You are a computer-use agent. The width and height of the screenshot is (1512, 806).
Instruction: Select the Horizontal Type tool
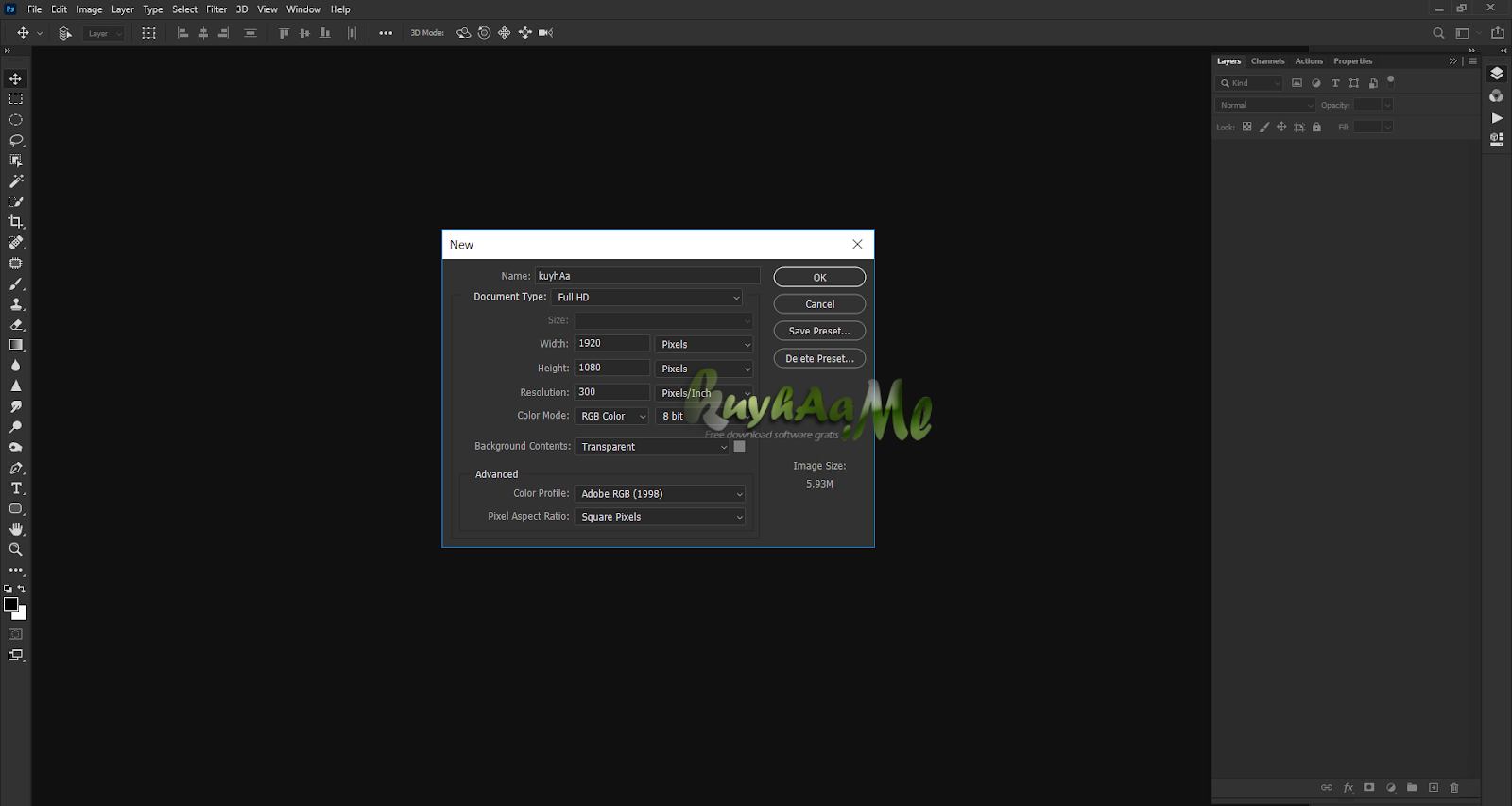[16, 489]
